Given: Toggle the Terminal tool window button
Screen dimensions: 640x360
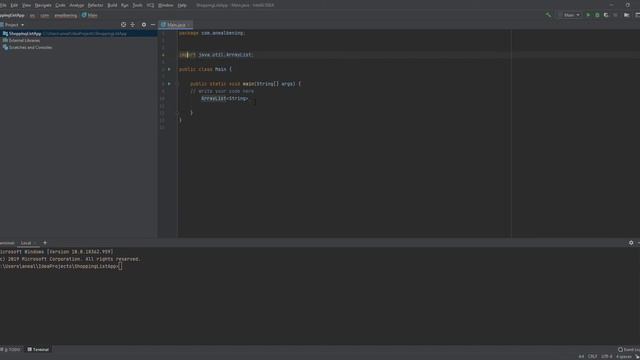Looking at the screenshot, I should [38, 349].
